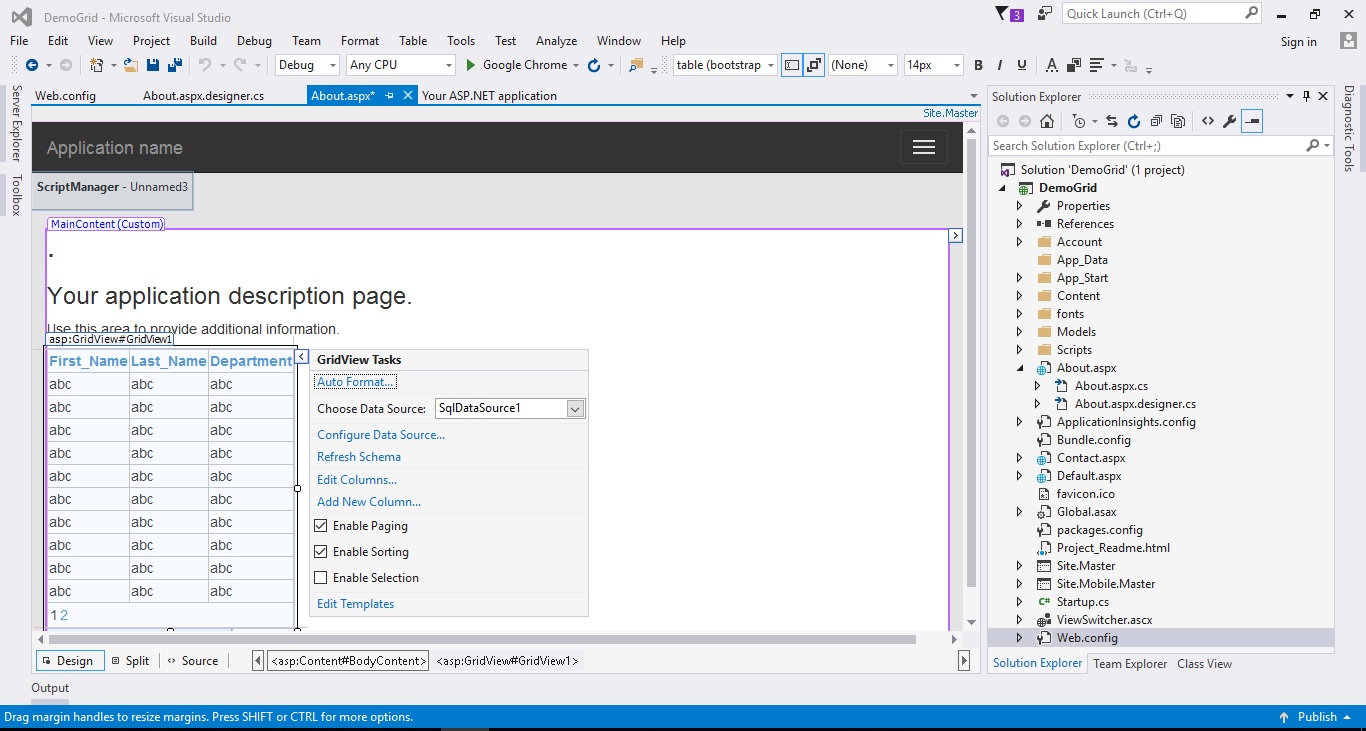
Task: Toggle the first design-view mode button
Action: pos(792,65)
